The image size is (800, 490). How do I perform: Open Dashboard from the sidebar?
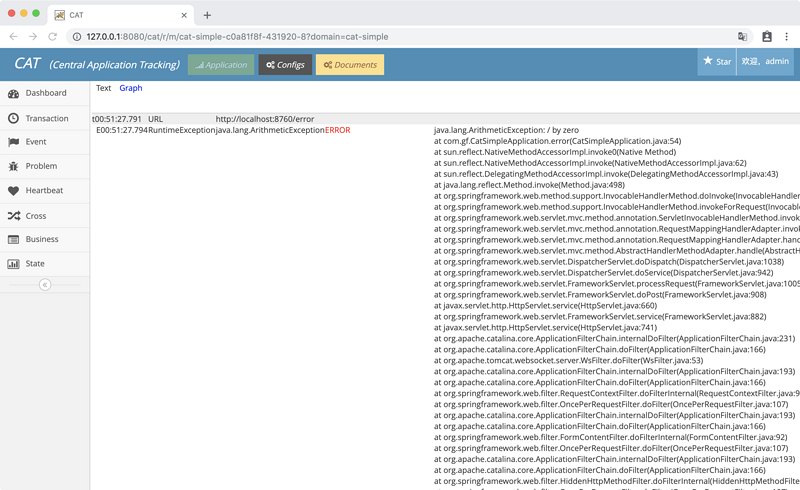pyautogui.click(x=46, y=93)
